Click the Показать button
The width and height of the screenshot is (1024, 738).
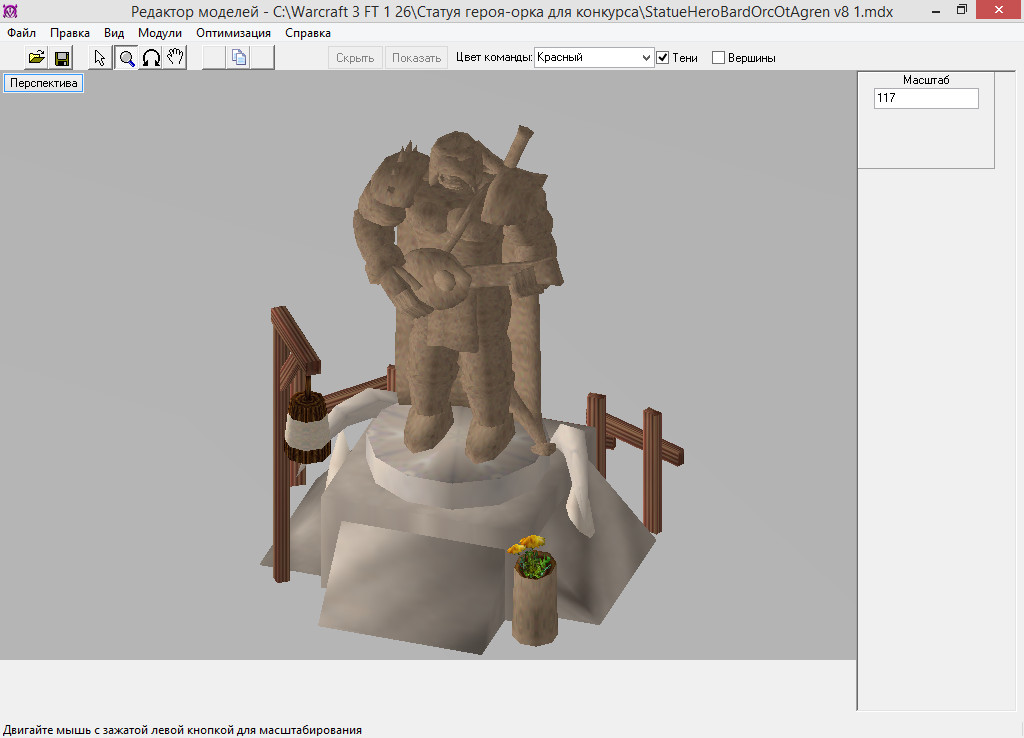tap(416, 57)
